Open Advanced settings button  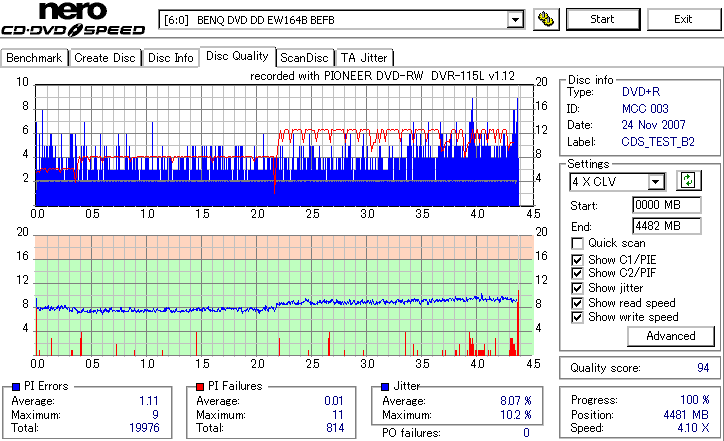[670, 336]
